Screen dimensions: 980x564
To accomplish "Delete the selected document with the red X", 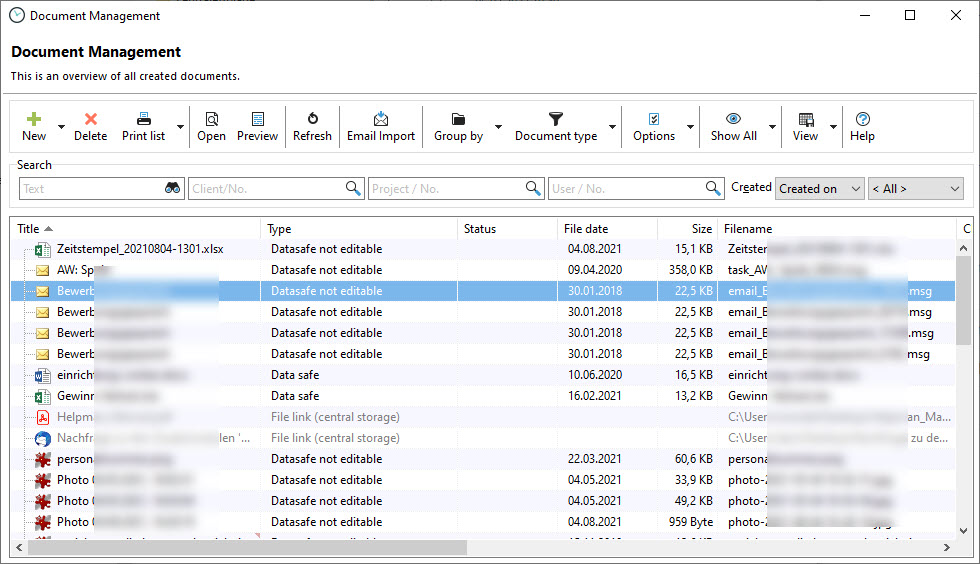I will point(91,119).
